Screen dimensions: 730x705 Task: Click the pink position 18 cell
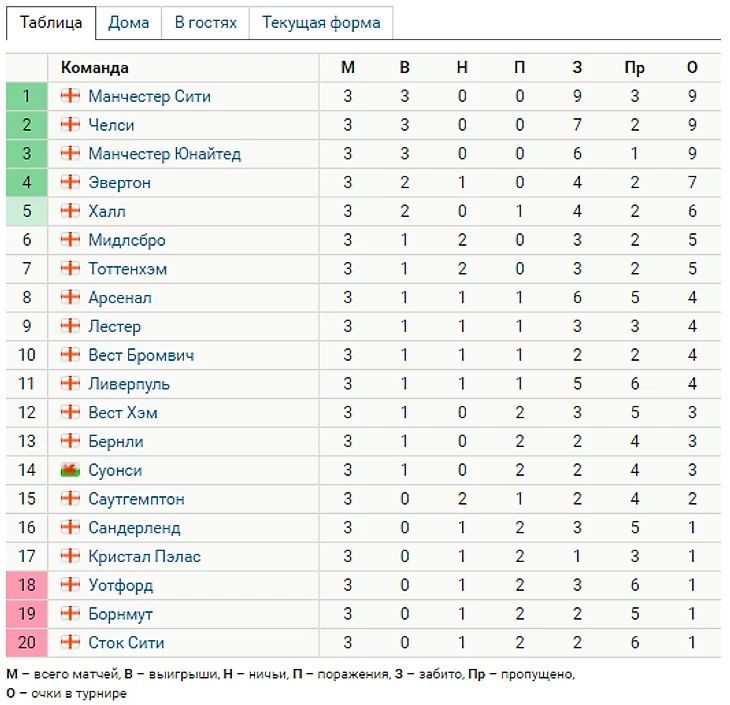click(27, 586)
